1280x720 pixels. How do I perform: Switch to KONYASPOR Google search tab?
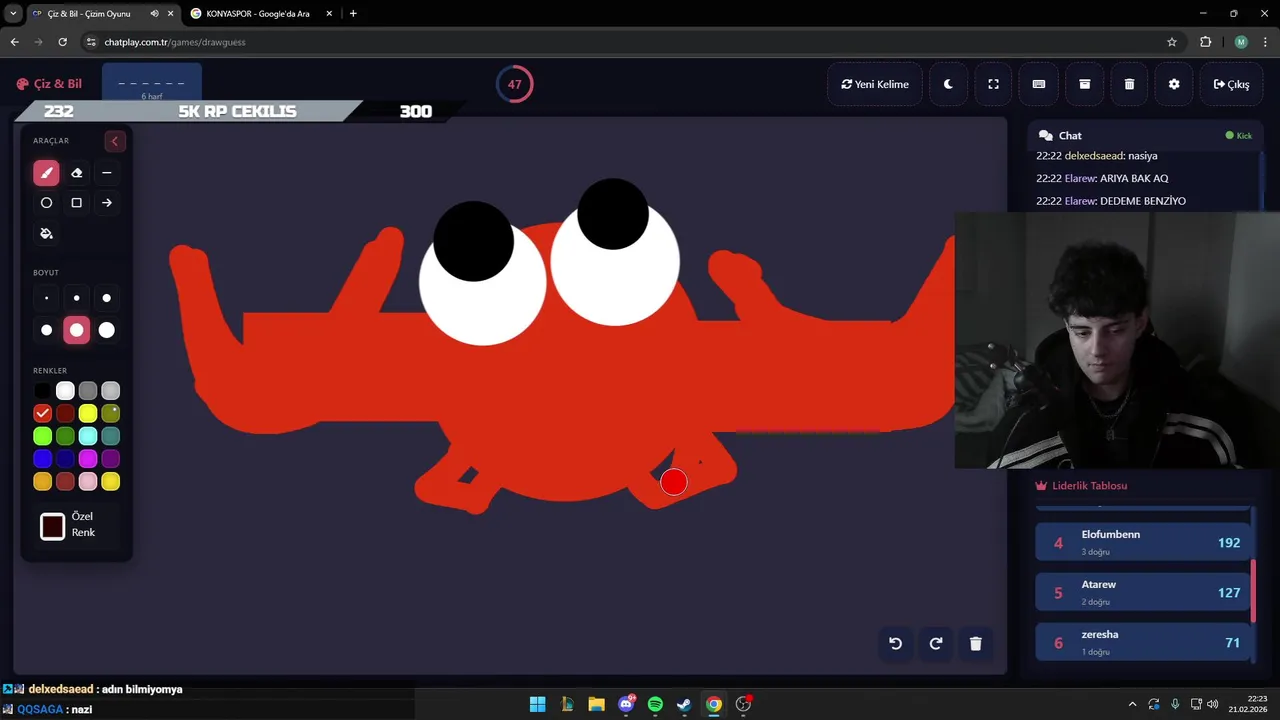click(x=260, y=14)
